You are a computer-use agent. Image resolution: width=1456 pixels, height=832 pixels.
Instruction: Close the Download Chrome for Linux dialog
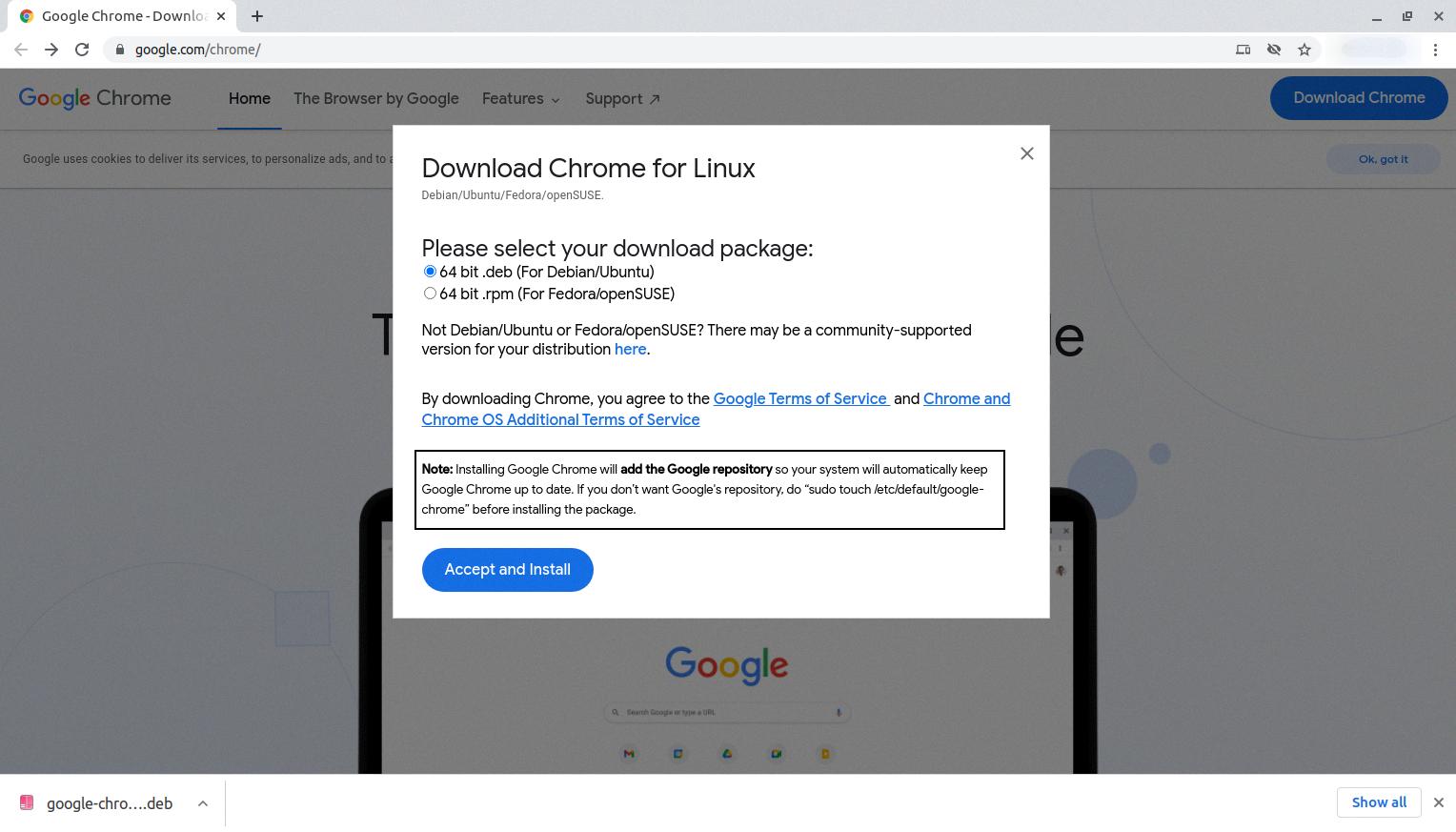1026,153
